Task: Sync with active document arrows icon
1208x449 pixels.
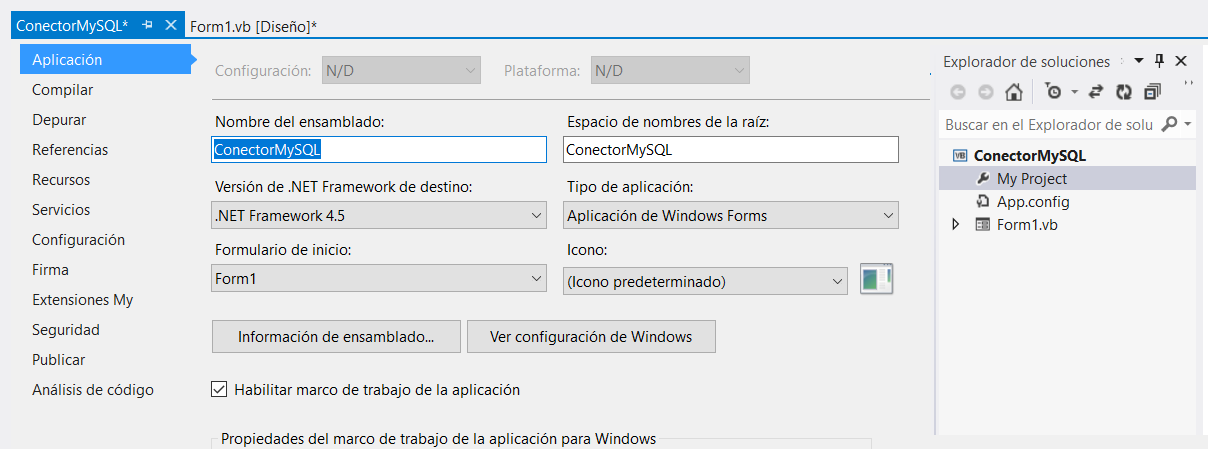Action: 1095,92
